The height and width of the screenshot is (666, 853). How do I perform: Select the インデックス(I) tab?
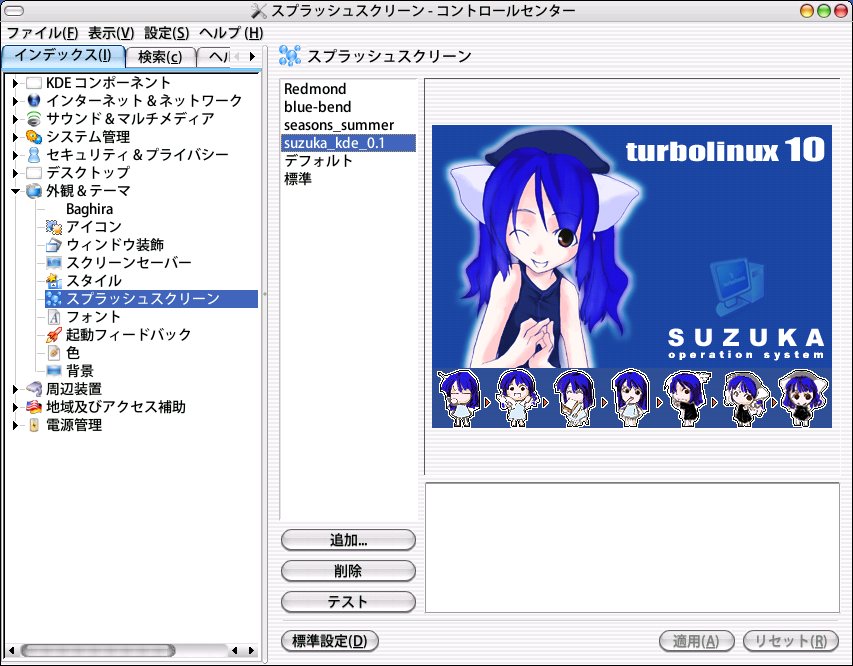click(x=63, y=55)
